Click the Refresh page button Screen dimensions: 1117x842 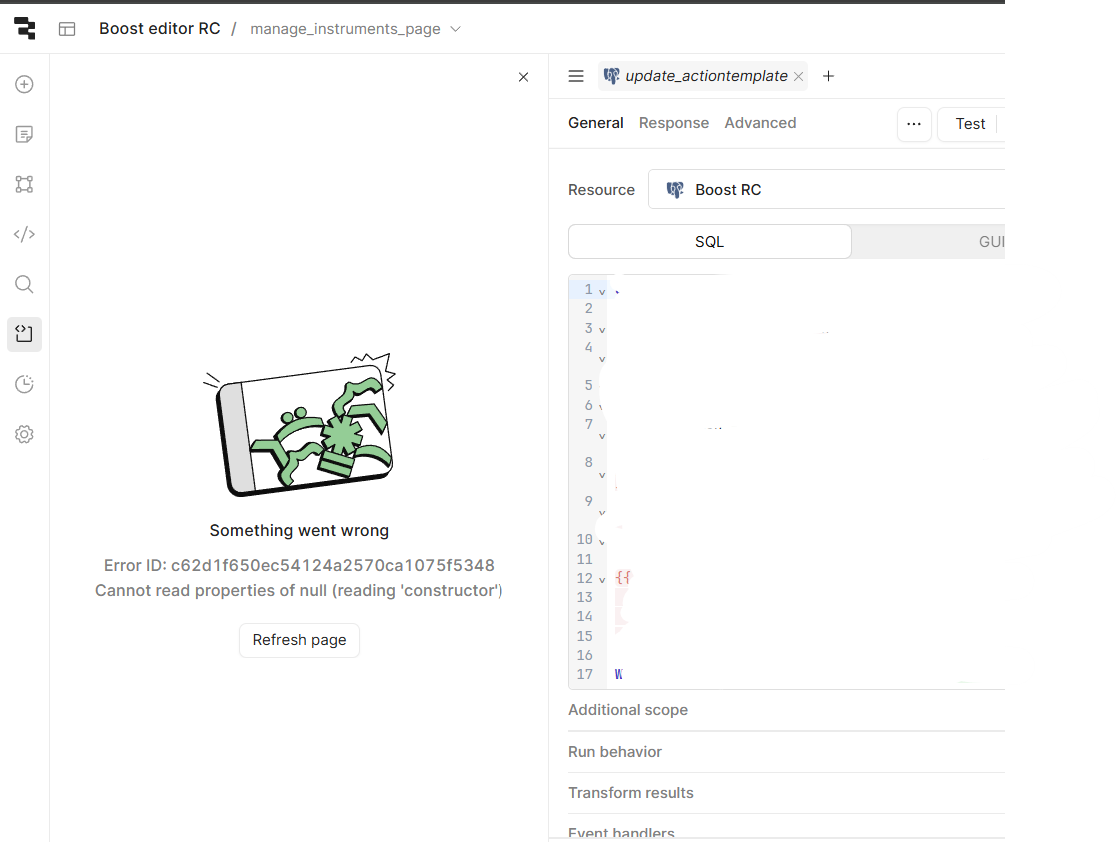[299, 640]
